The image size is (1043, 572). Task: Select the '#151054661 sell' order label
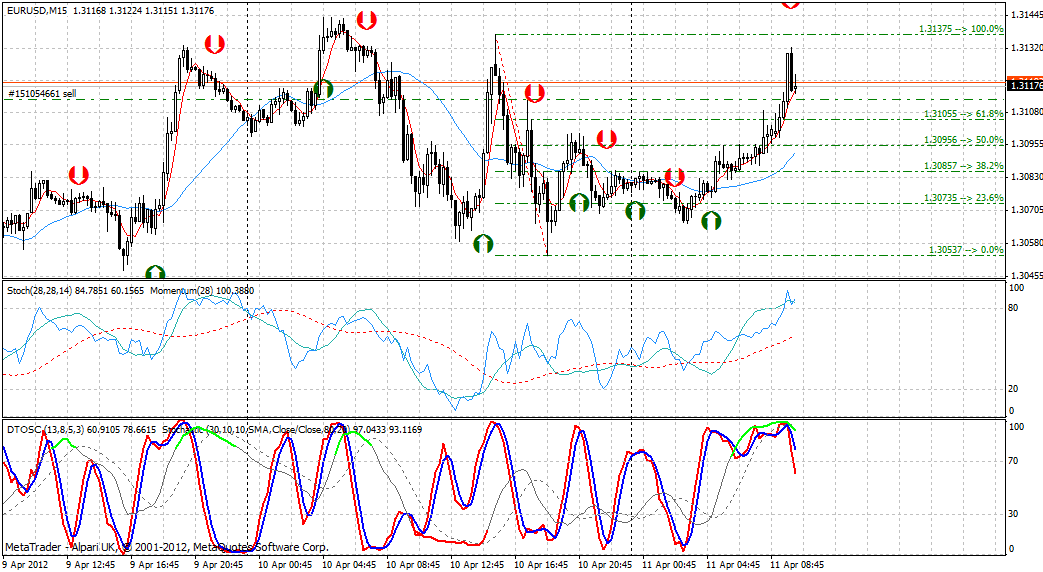click(x=41, y=94)
